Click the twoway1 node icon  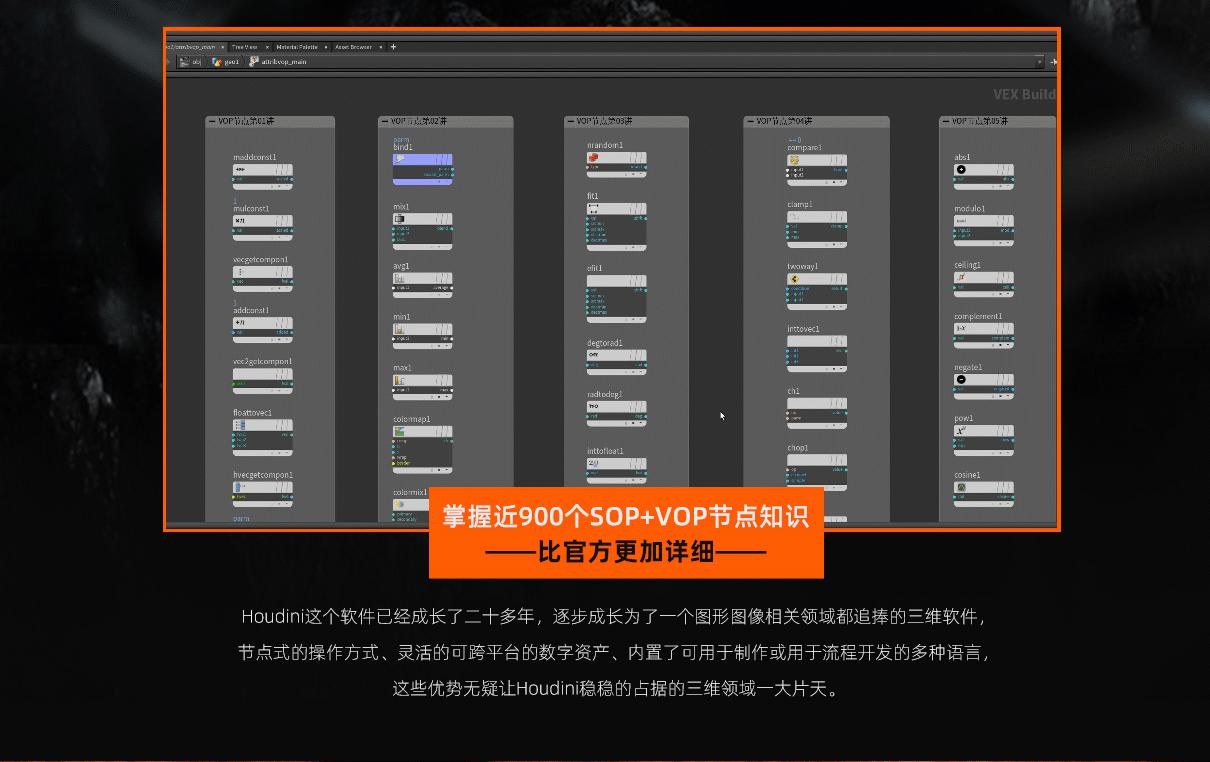794,280
